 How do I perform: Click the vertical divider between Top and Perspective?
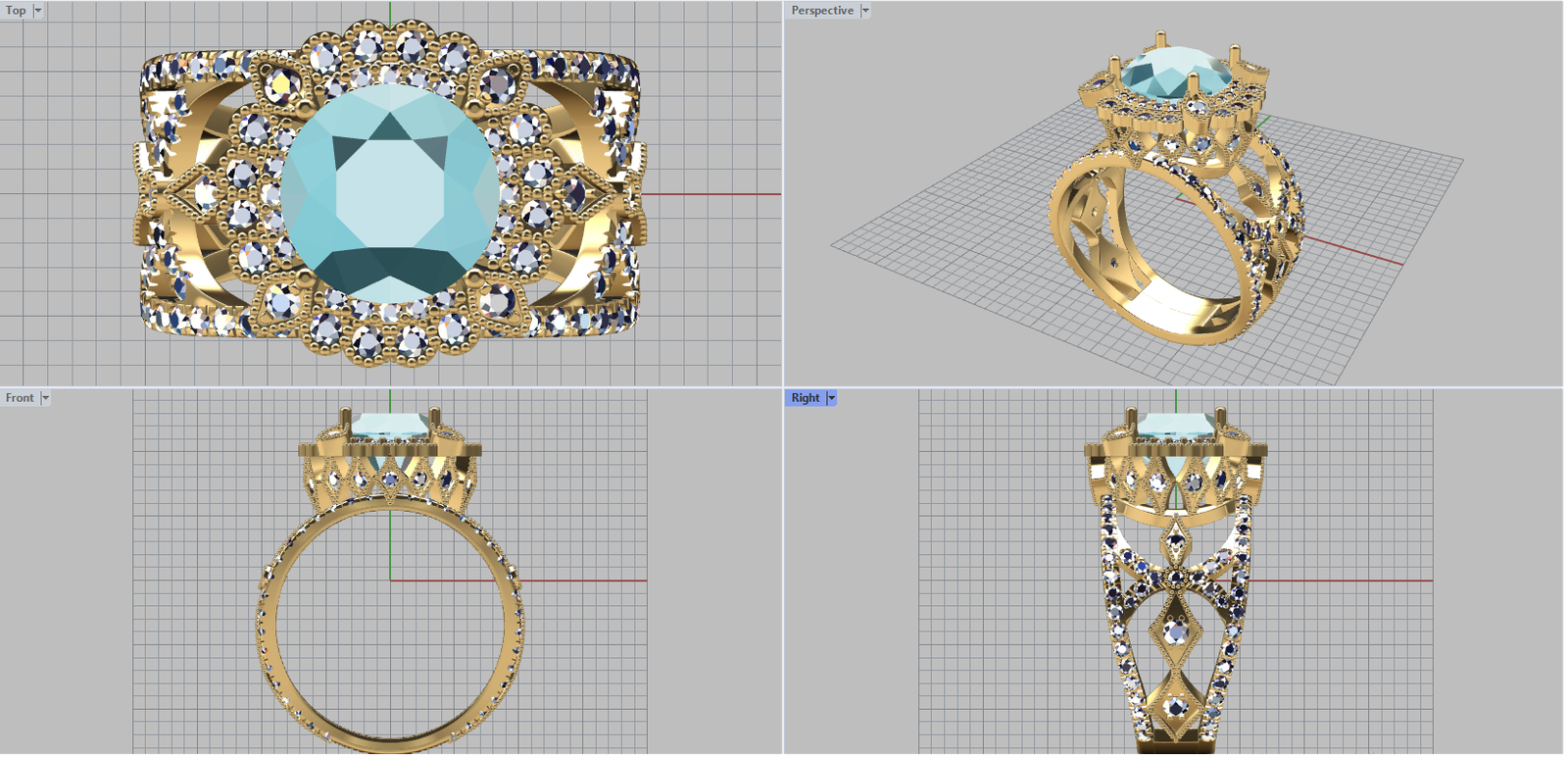pos(783,196)
